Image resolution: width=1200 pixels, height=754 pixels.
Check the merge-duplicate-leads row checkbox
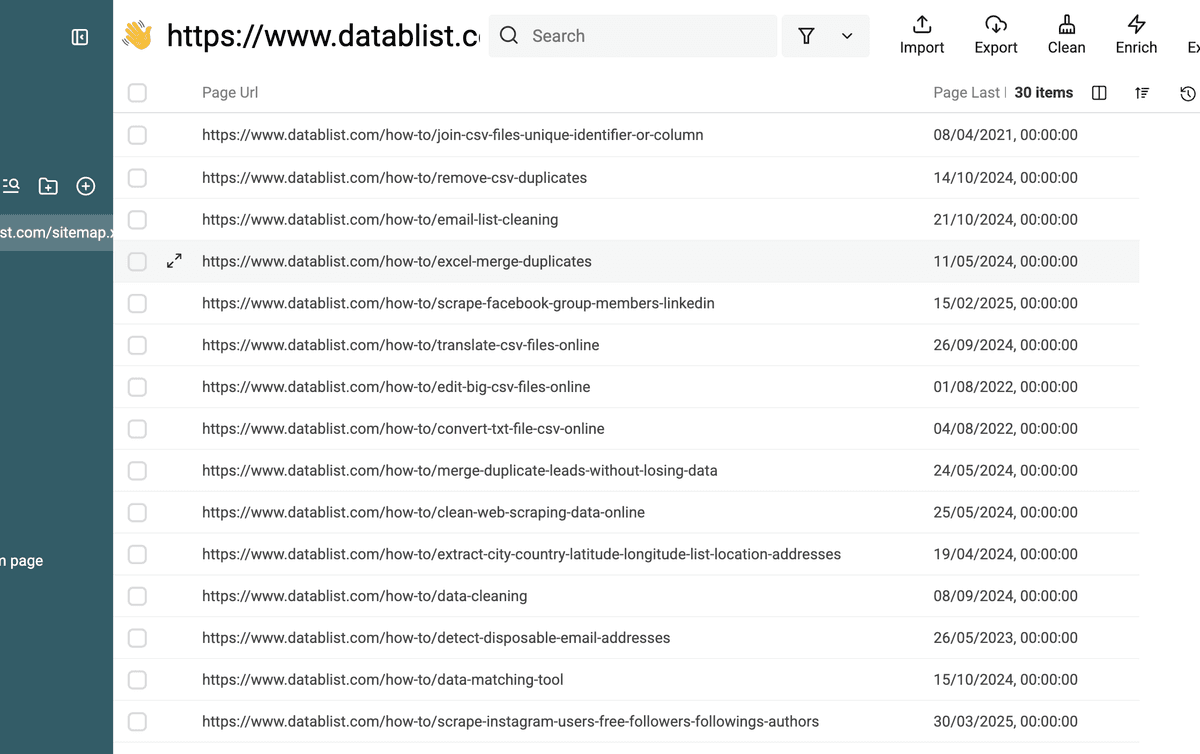click(x=137, y=471)
